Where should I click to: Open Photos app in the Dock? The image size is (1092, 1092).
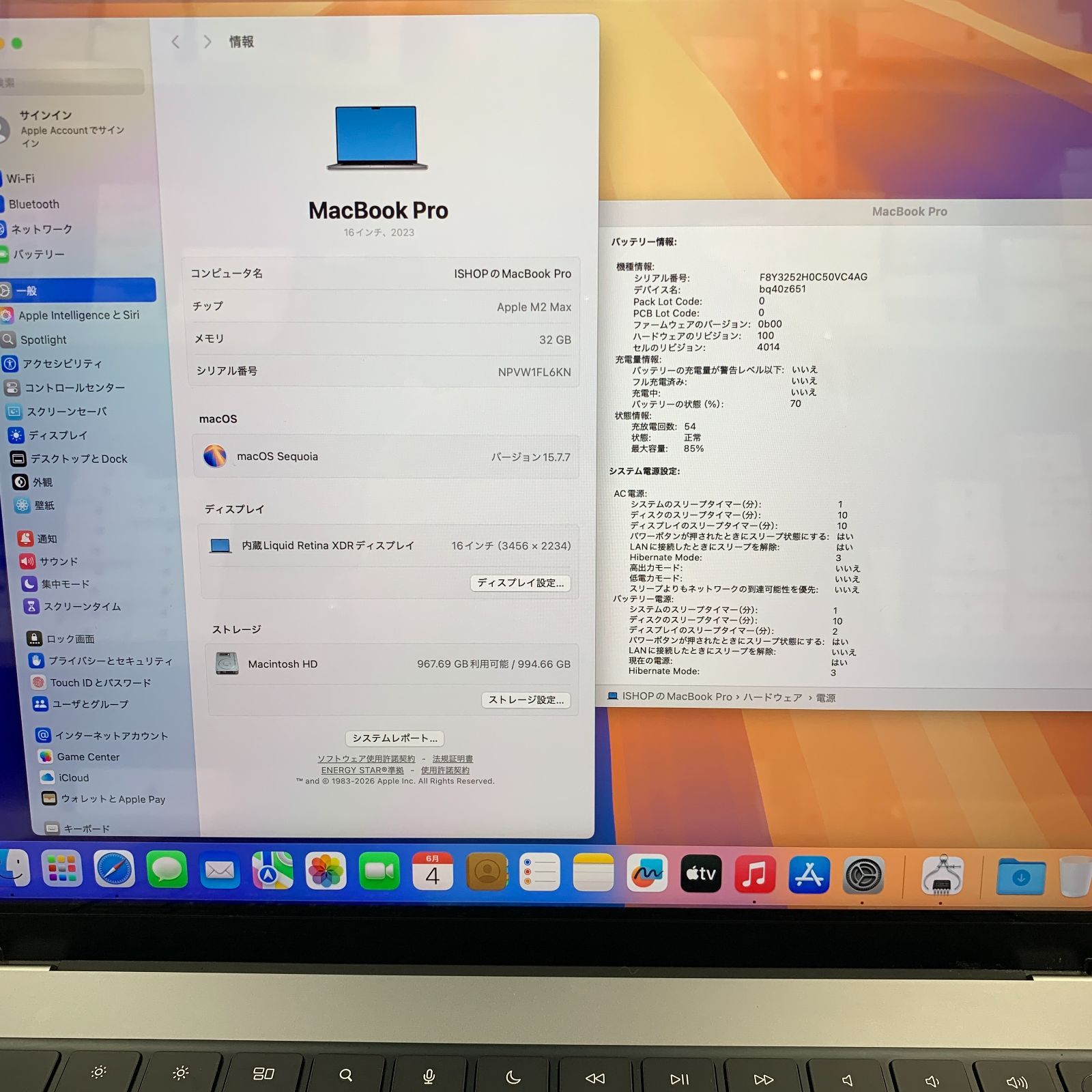tap(326, 872)
